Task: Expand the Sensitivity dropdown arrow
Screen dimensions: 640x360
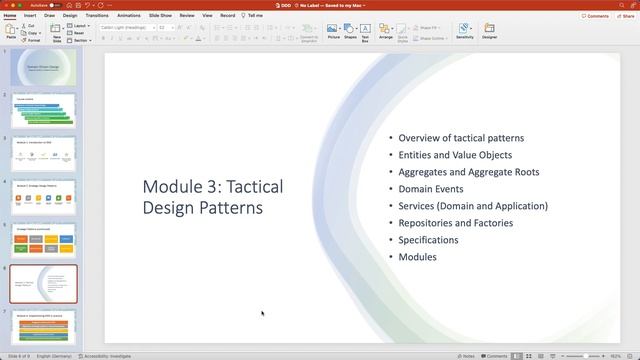Action: tap(471, 29)
